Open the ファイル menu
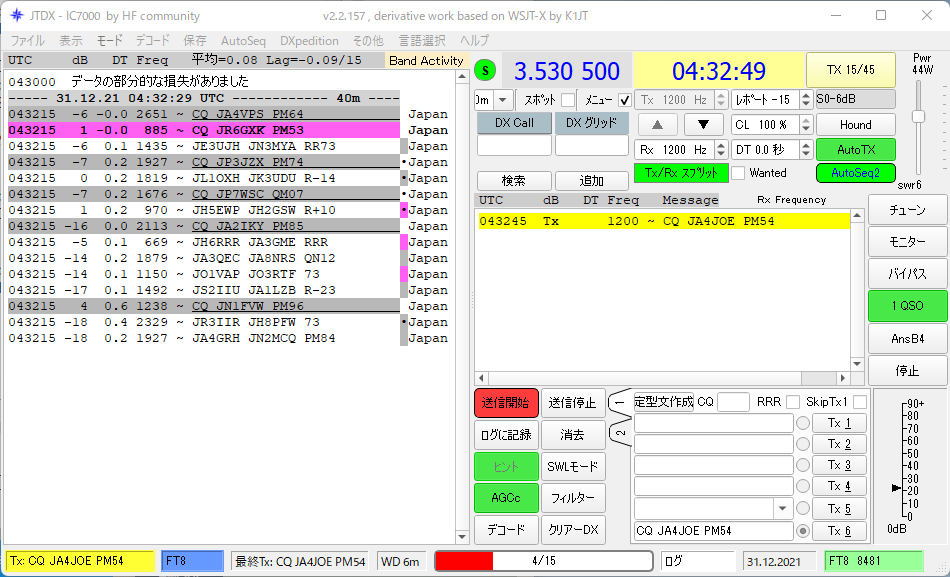 27,41
